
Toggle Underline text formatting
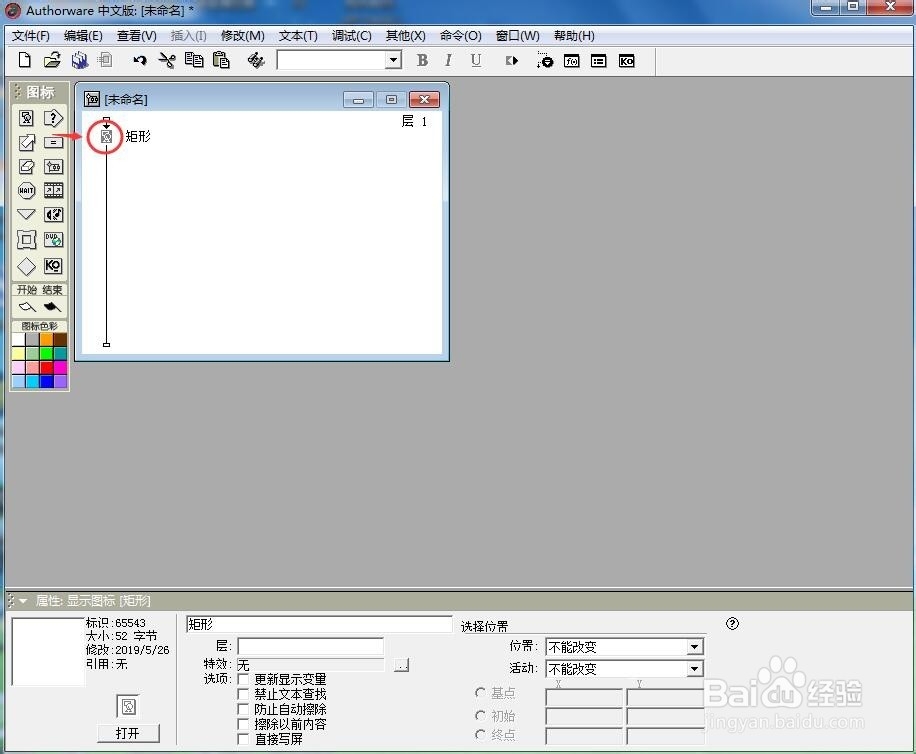[x=476, y=60]
